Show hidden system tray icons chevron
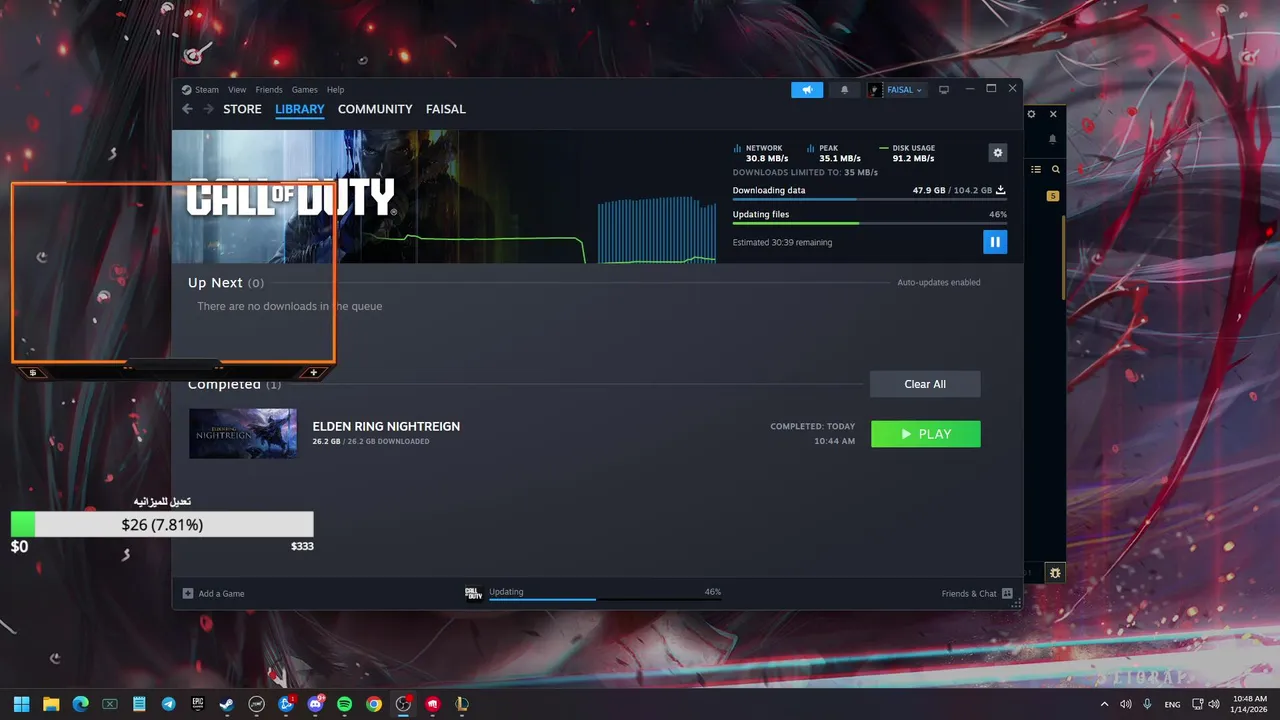 click(x=1104, y=704)
